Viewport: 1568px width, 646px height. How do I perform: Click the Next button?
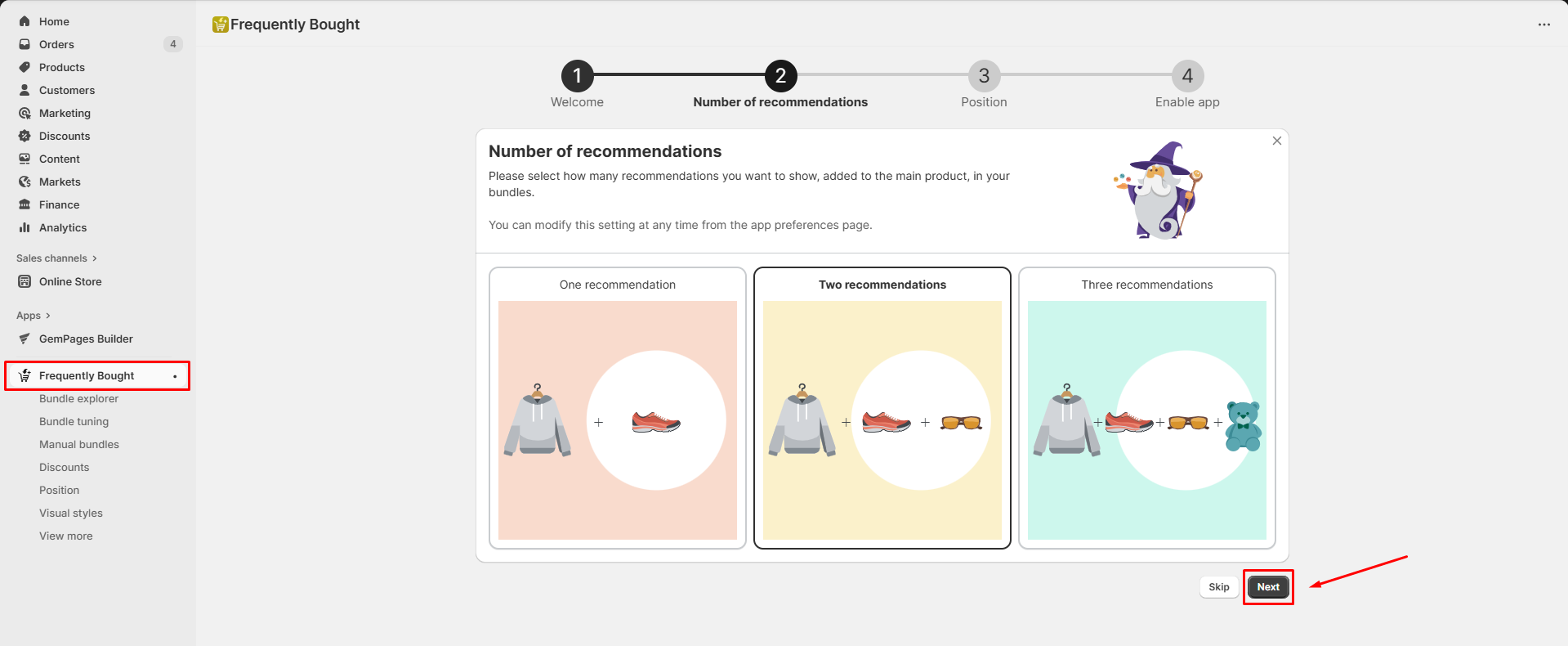pos(1267,587)
